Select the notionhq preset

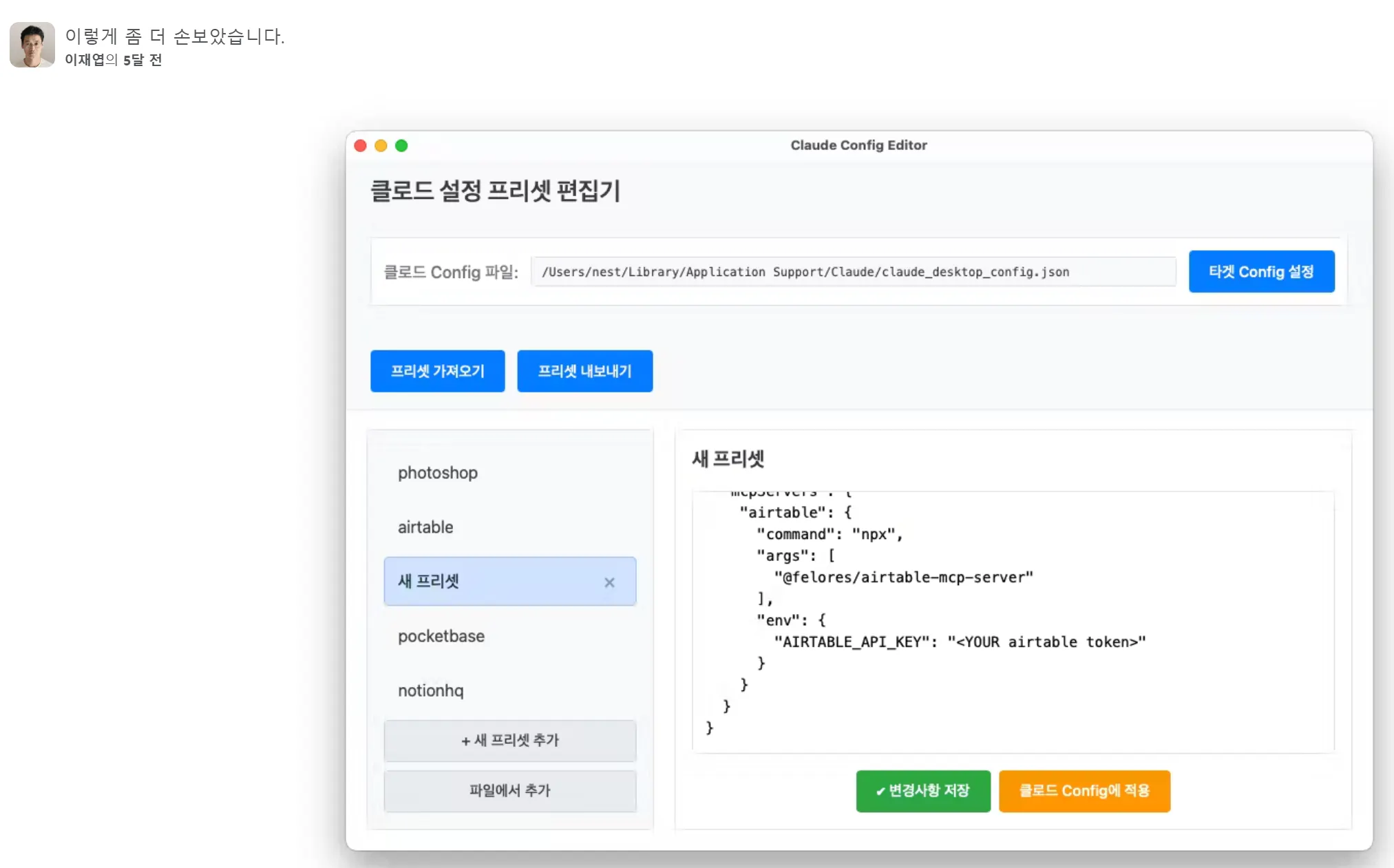(509, 690)
